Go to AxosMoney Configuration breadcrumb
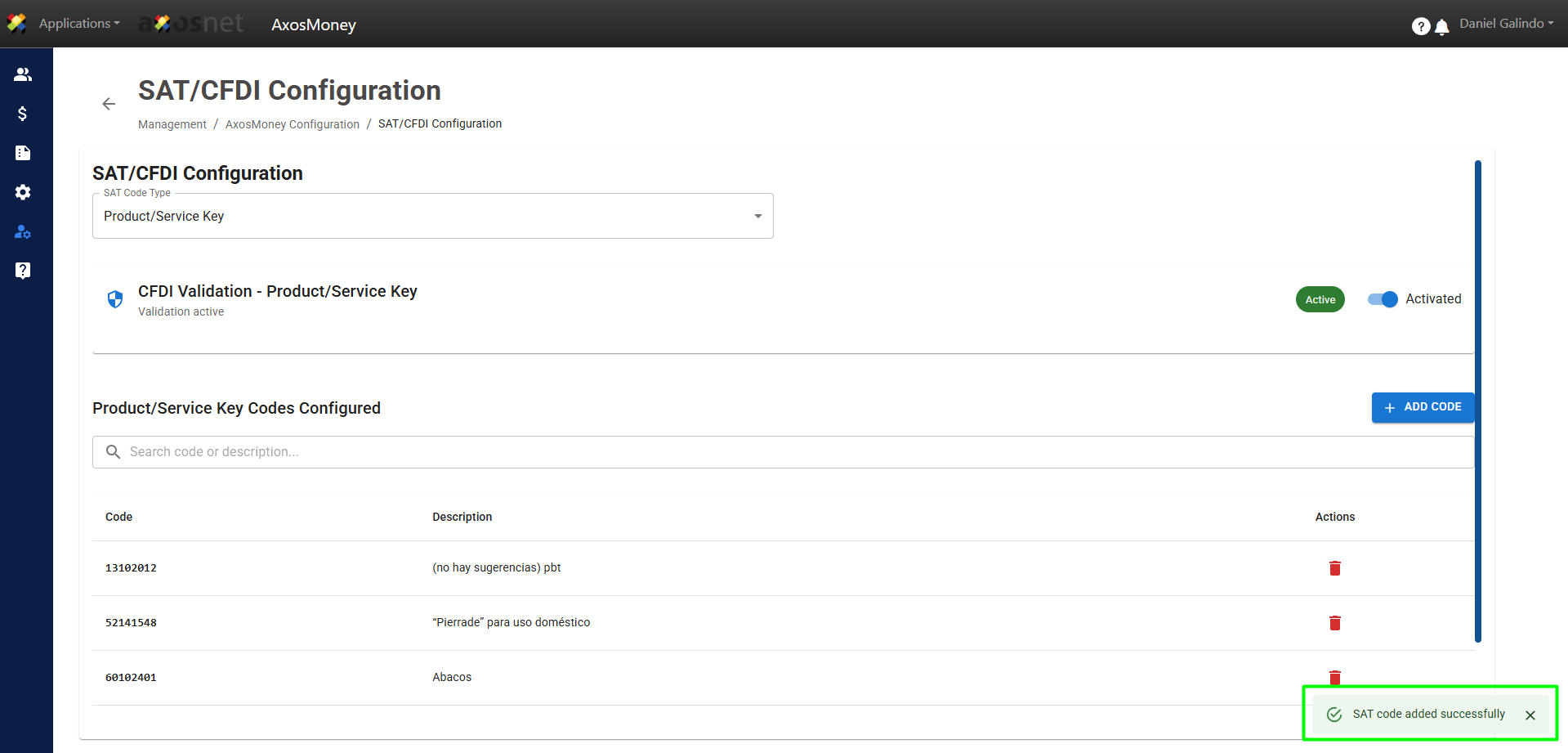1568x753 pixels. (x=292, y=124)
